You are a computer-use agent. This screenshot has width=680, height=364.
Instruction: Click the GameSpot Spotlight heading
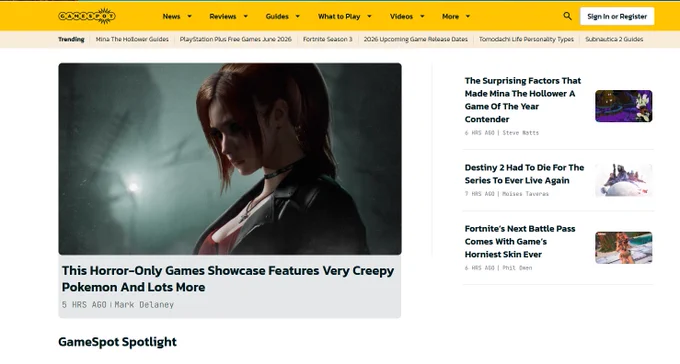click(118, 342)
